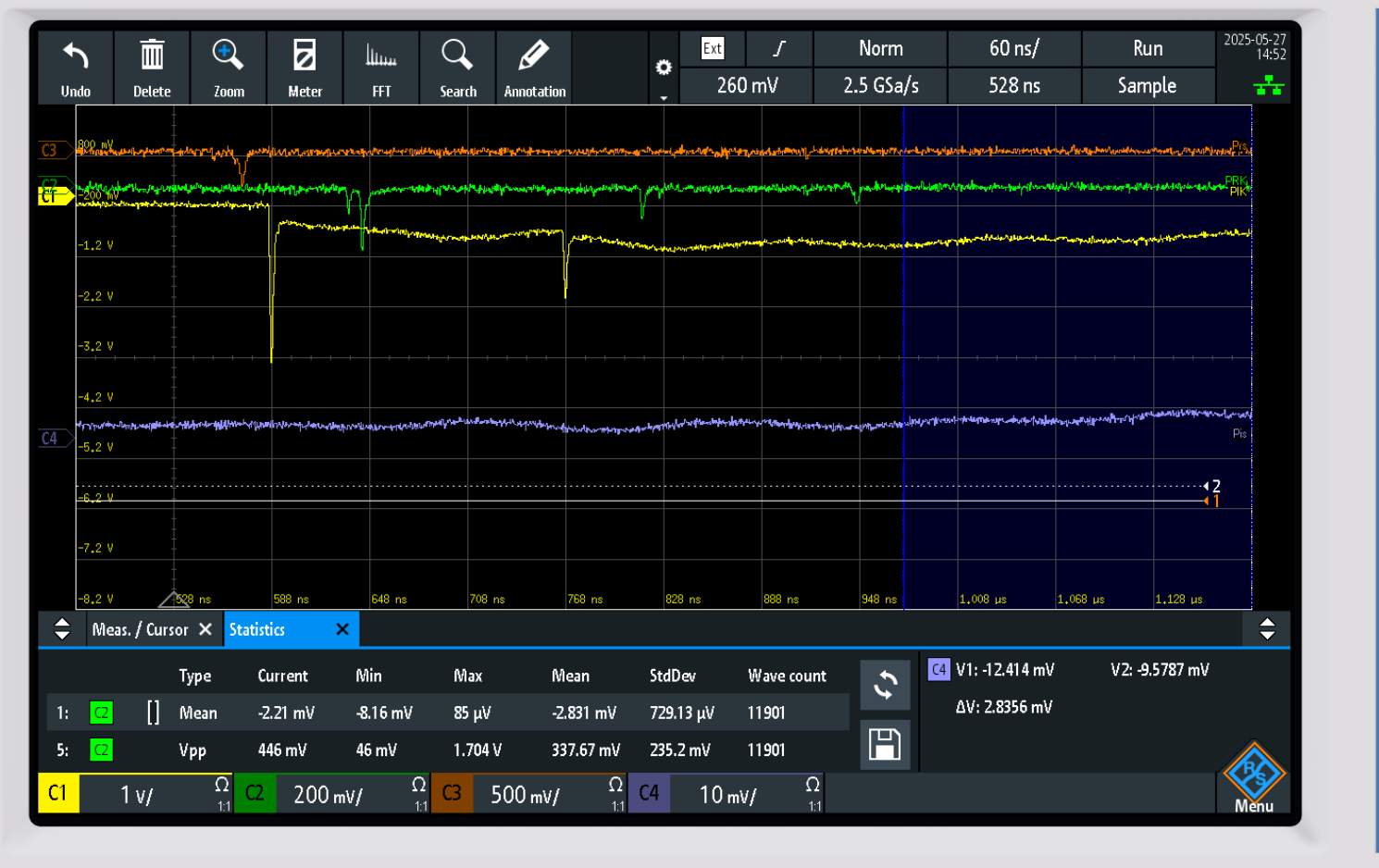Expand the toolbar settings gear dropdown
Image resolution: width=1379 pixels, height=868 pixels.
[664, 68]
